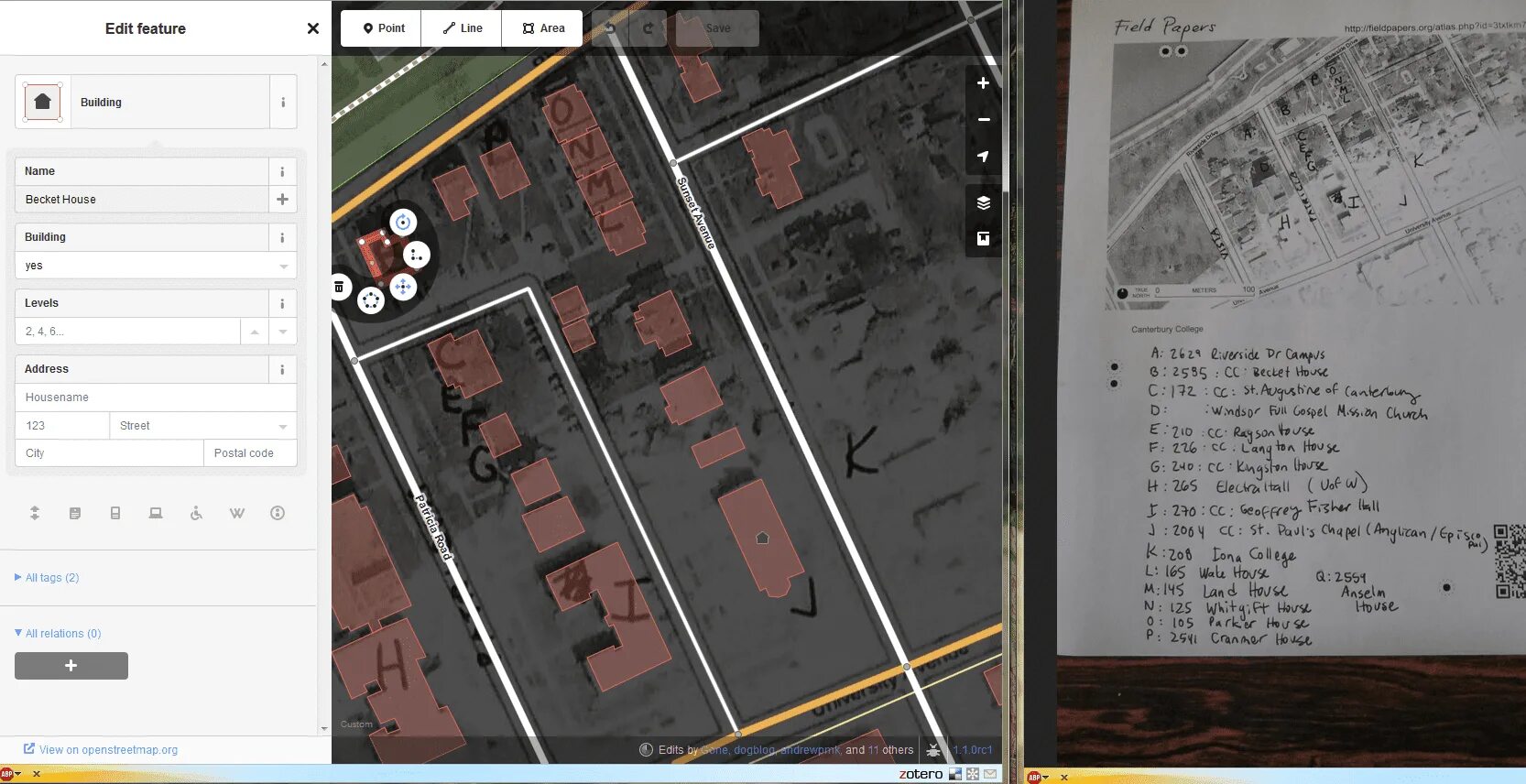
Task: Open the Building value dropdown
Action: 283,266
